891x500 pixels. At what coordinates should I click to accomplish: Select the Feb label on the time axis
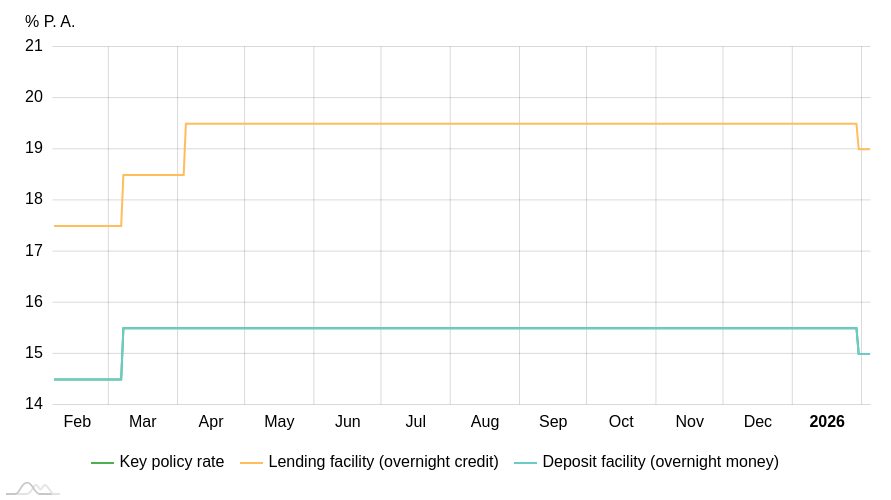pyautogui.click(x=77, y=422)
